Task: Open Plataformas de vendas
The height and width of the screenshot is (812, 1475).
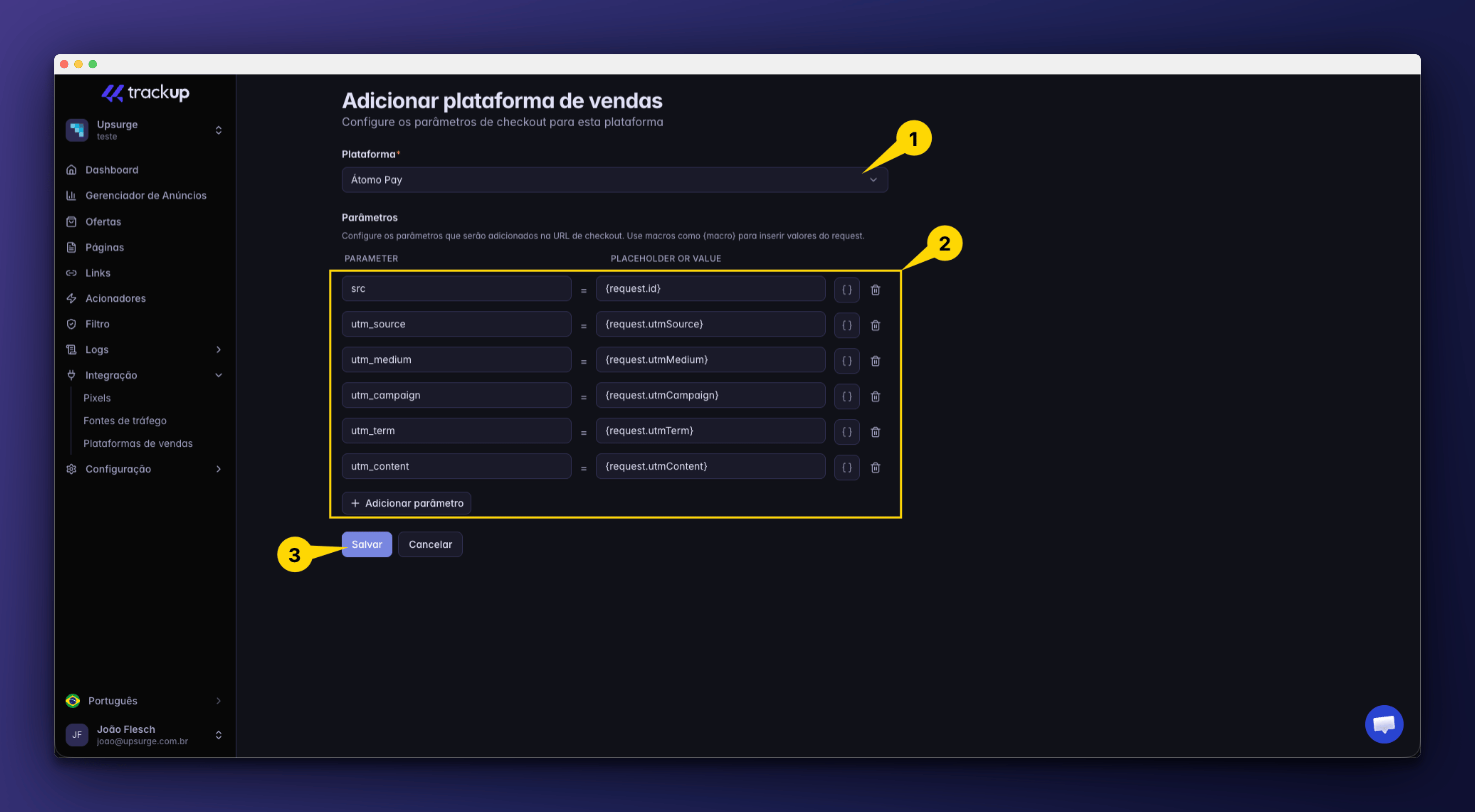Action: click(x=138, y=444)
